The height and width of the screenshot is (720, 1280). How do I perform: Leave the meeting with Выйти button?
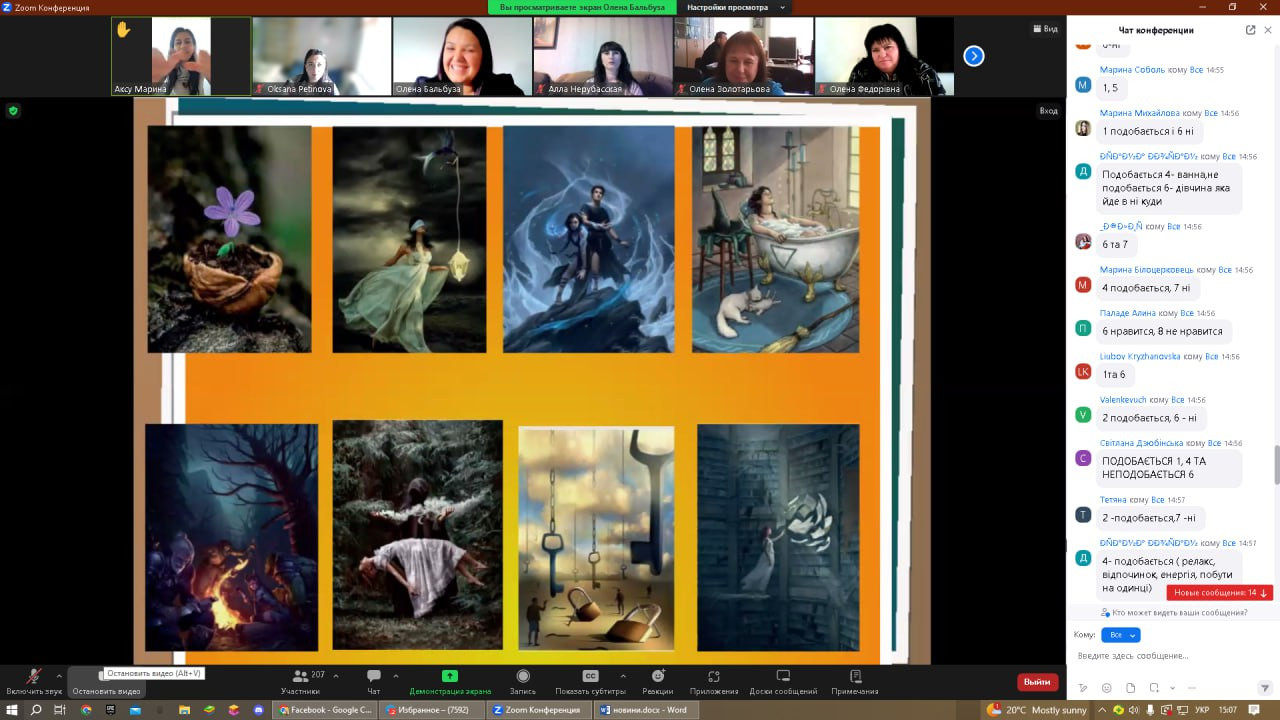[1037, 682]
